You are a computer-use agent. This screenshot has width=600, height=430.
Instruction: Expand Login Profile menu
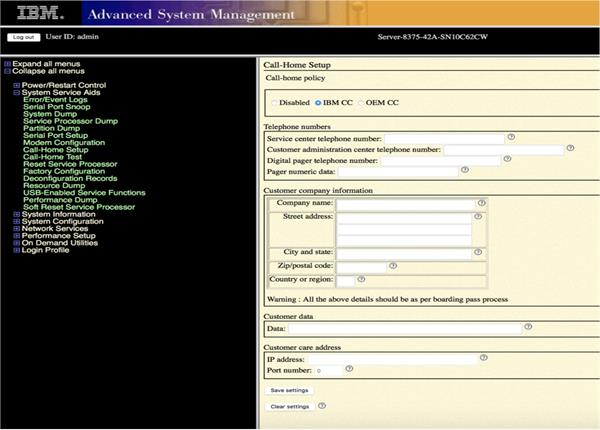coord(16,250)
